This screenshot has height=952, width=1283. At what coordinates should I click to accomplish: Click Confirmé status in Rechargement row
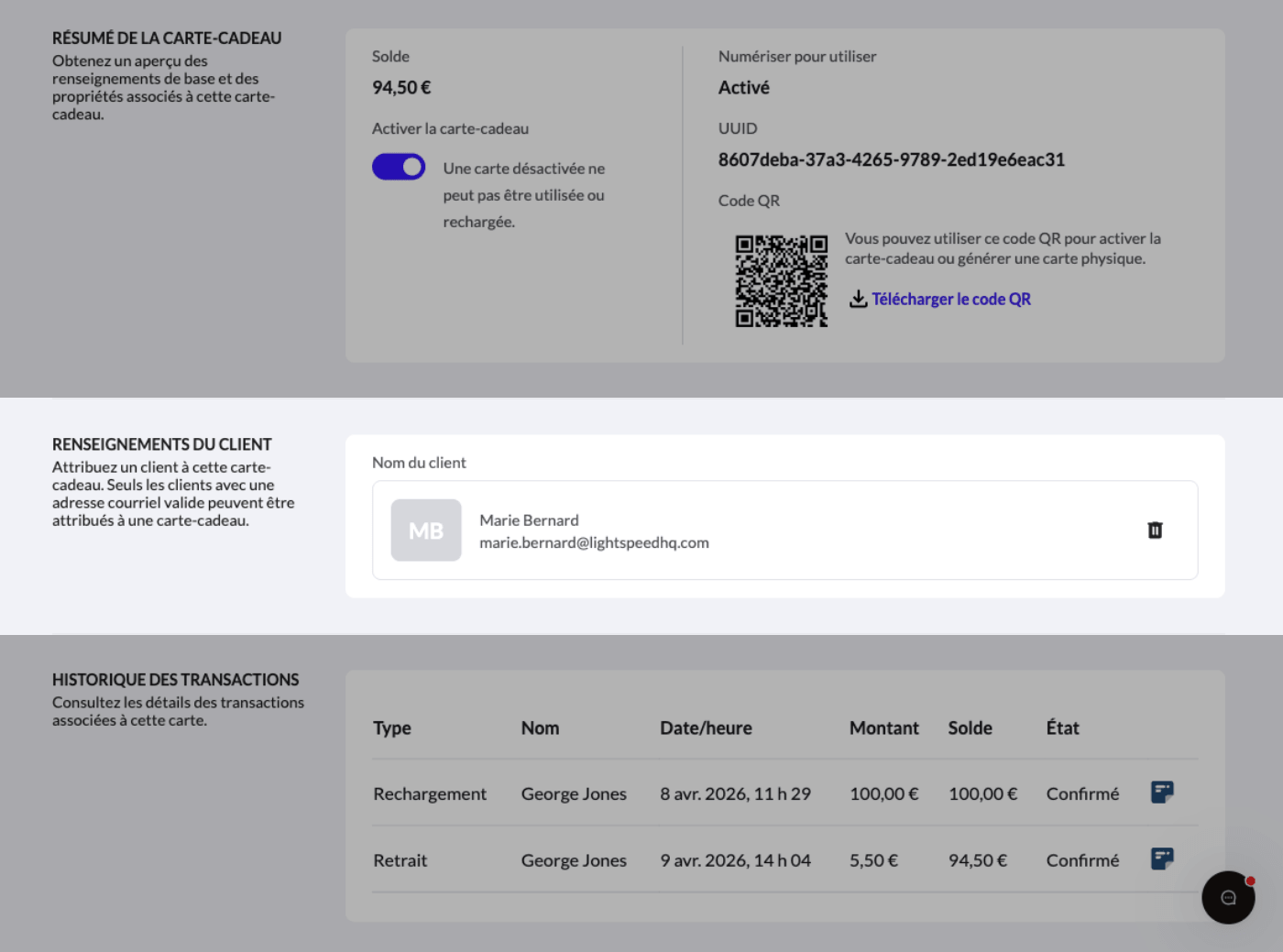tap(1082, 794)
